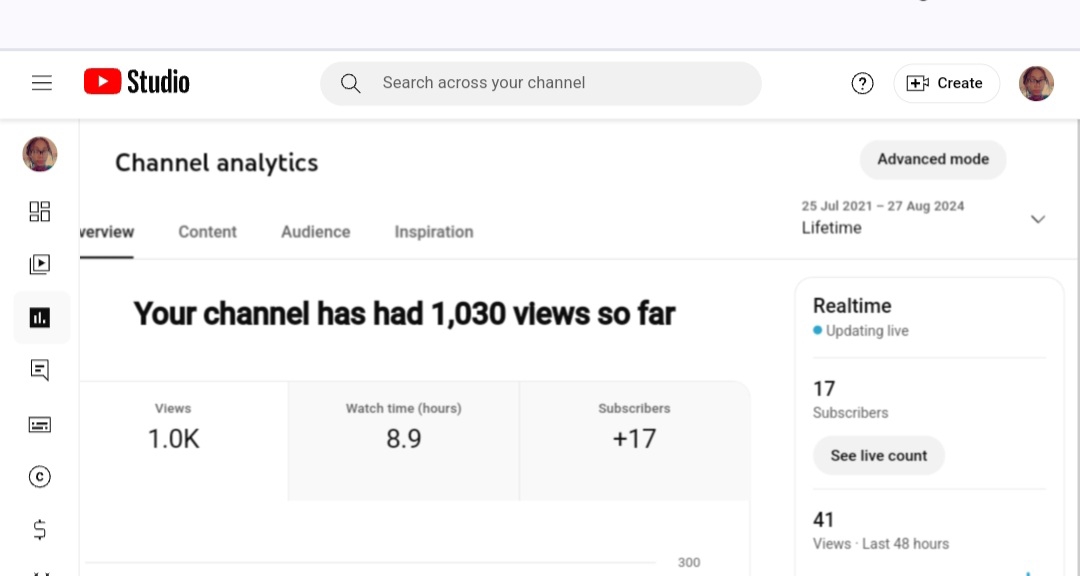Click the Advanced mode button
Image resolution: width=1080 pixels, height=576 pixels.
(932, 159)
